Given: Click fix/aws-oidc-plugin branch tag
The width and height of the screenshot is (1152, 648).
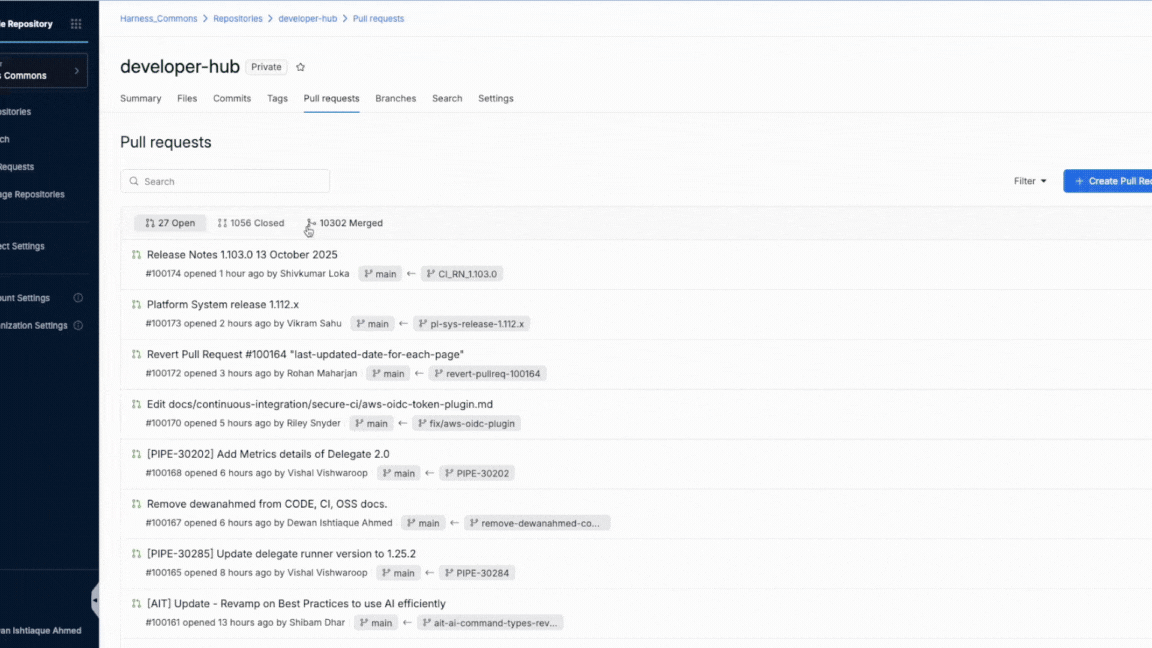Looking at the screenshot, I should (466, 424).
